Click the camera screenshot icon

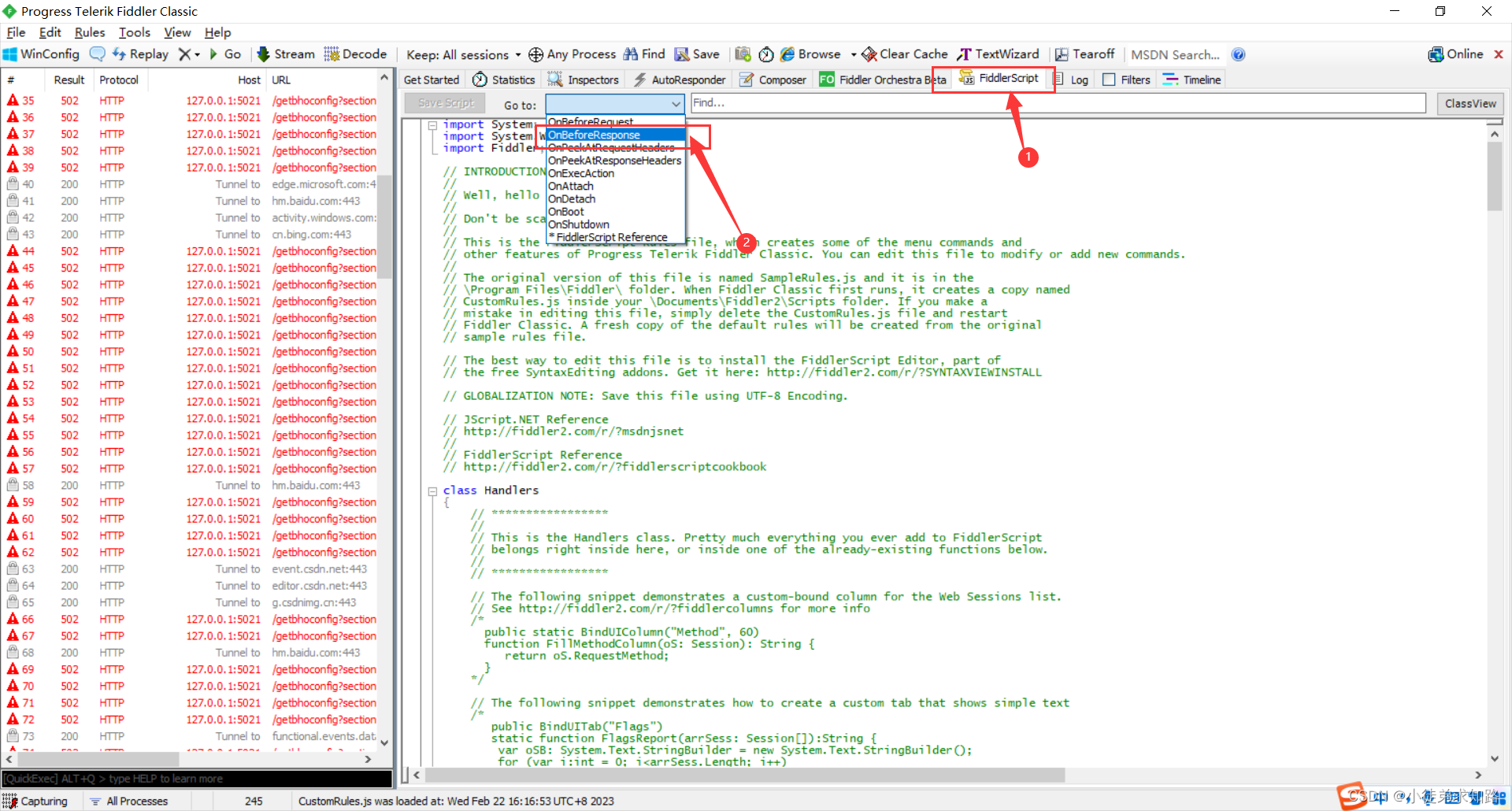pos(743,54)
